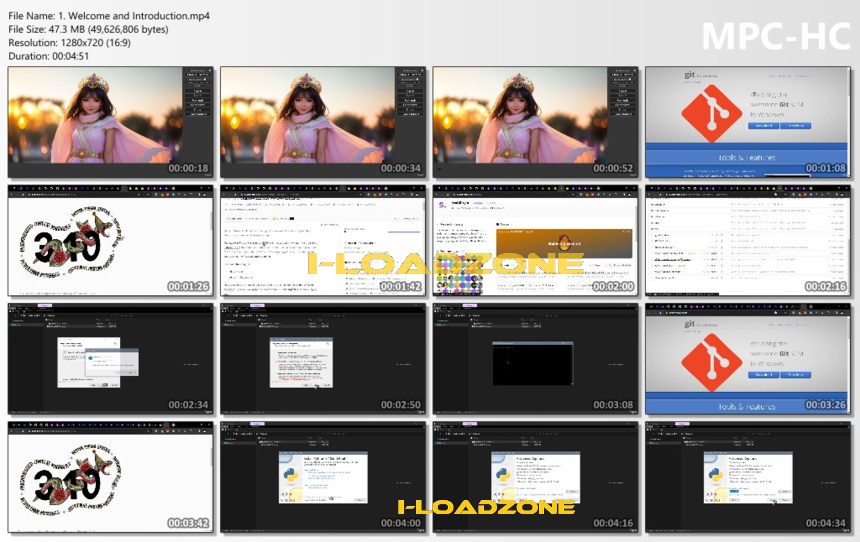860x542 pixels.
Task: Click the black console window in the 00:03:08 frame
Action: [533, 363]
